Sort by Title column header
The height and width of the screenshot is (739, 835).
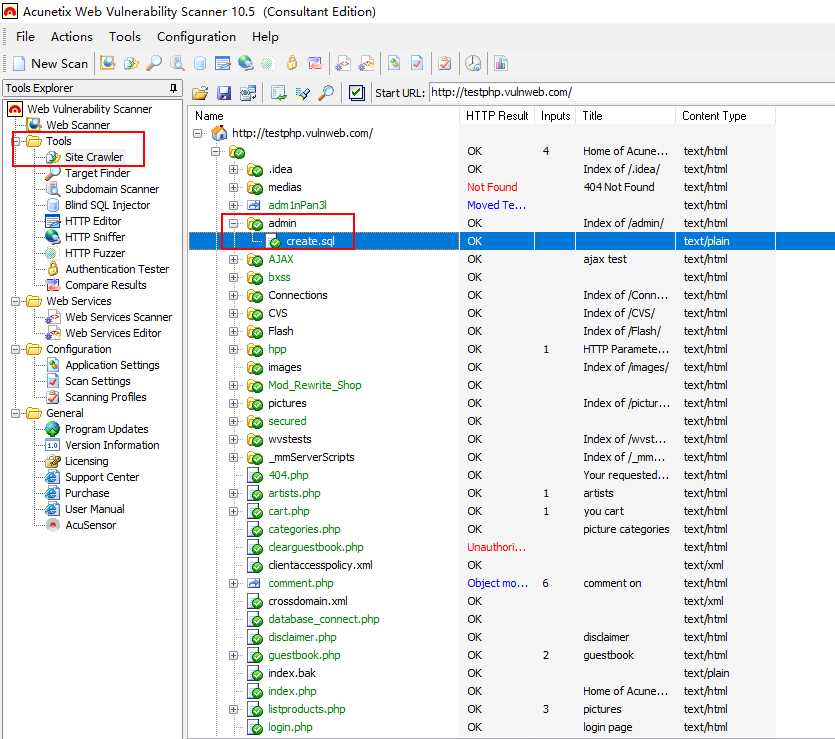pos(625,116)
